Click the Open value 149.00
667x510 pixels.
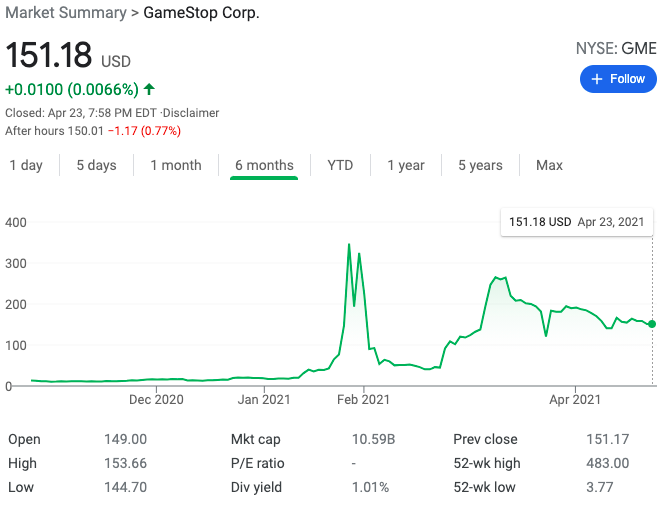[x=125, y=439]
